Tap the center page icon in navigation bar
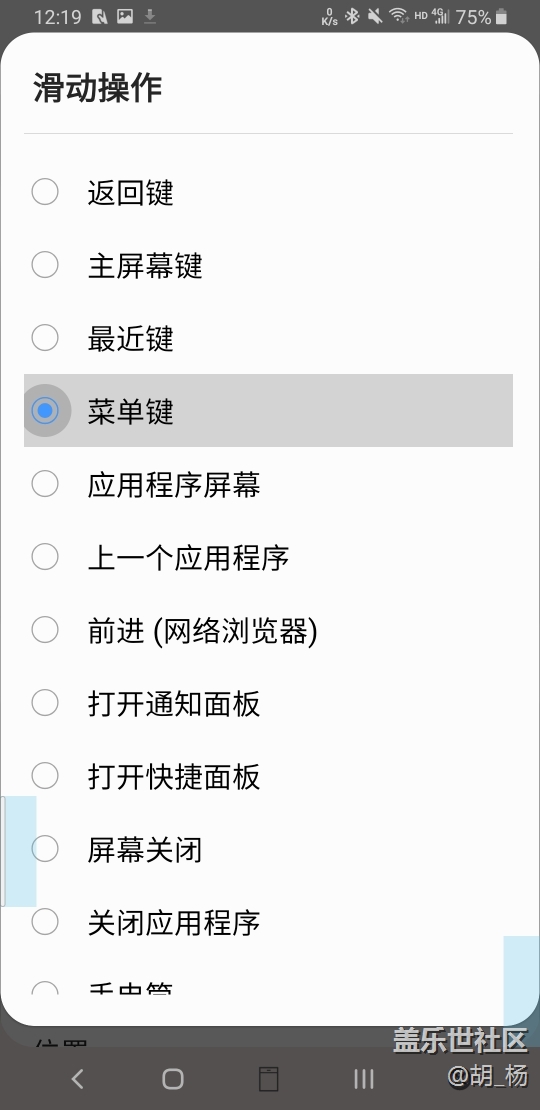This screenshot has width=540, height=1110. click(268, 1079)
